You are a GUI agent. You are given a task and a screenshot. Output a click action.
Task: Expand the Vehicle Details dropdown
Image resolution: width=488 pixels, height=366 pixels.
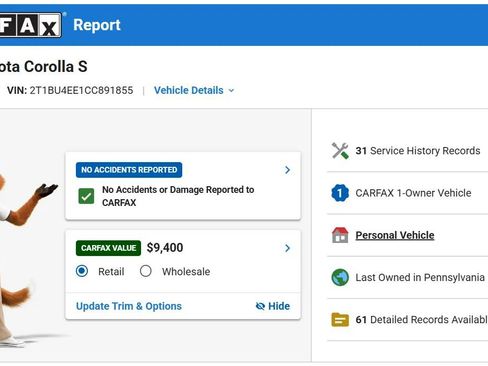(194, 90)
